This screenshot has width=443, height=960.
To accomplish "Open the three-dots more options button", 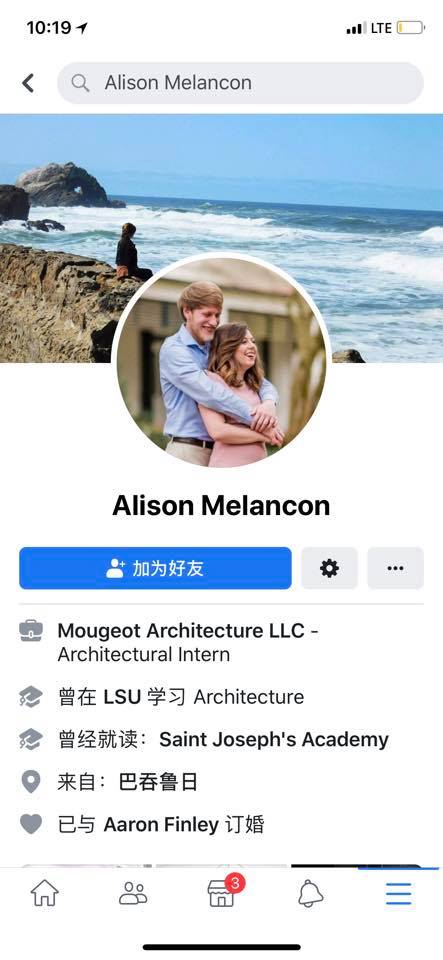I will (x=395, y=568).
